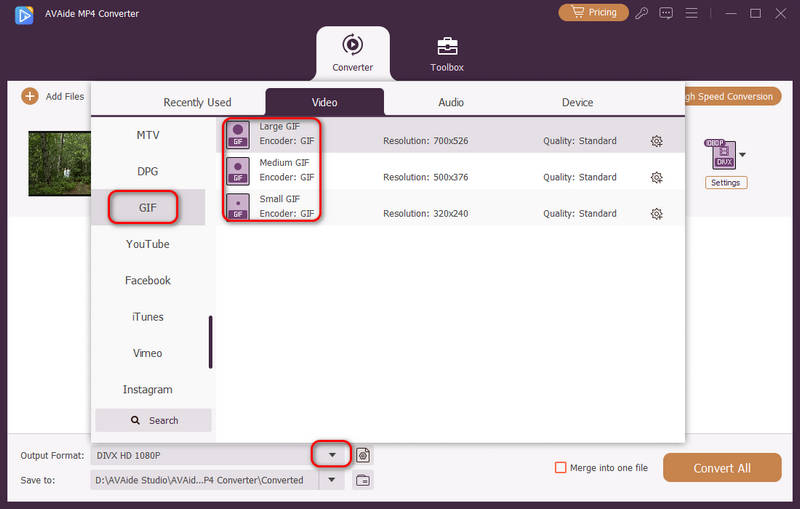The width and height of the screenshot is (800, 509).
Task: Click the DIVX output format icon
Action: click(721, 154)
